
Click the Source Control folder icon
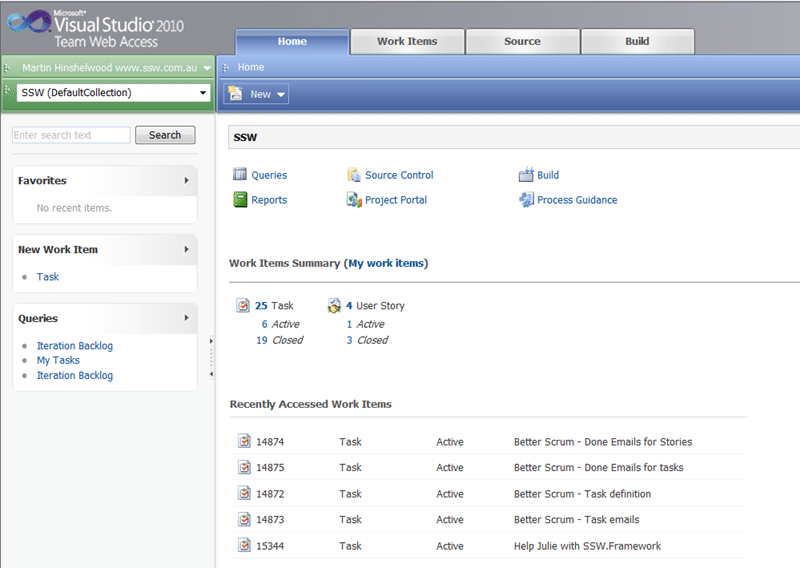point(354,175)
